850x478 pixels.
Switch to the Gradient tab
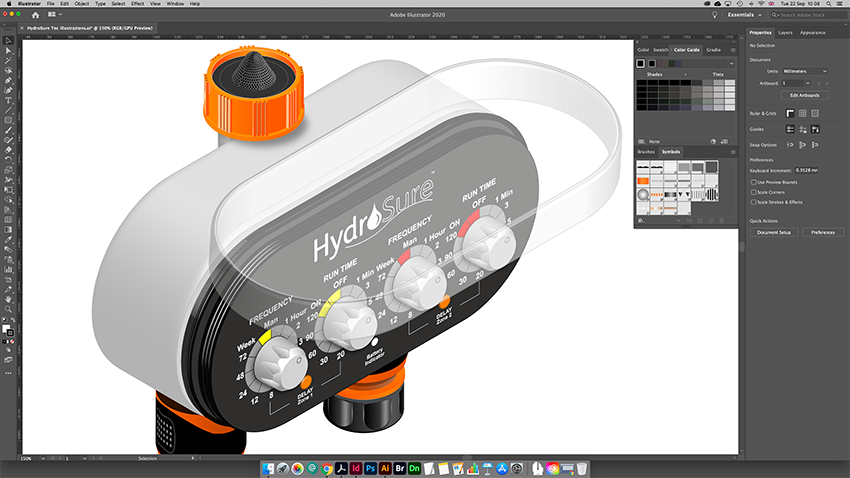coord(713,50)
